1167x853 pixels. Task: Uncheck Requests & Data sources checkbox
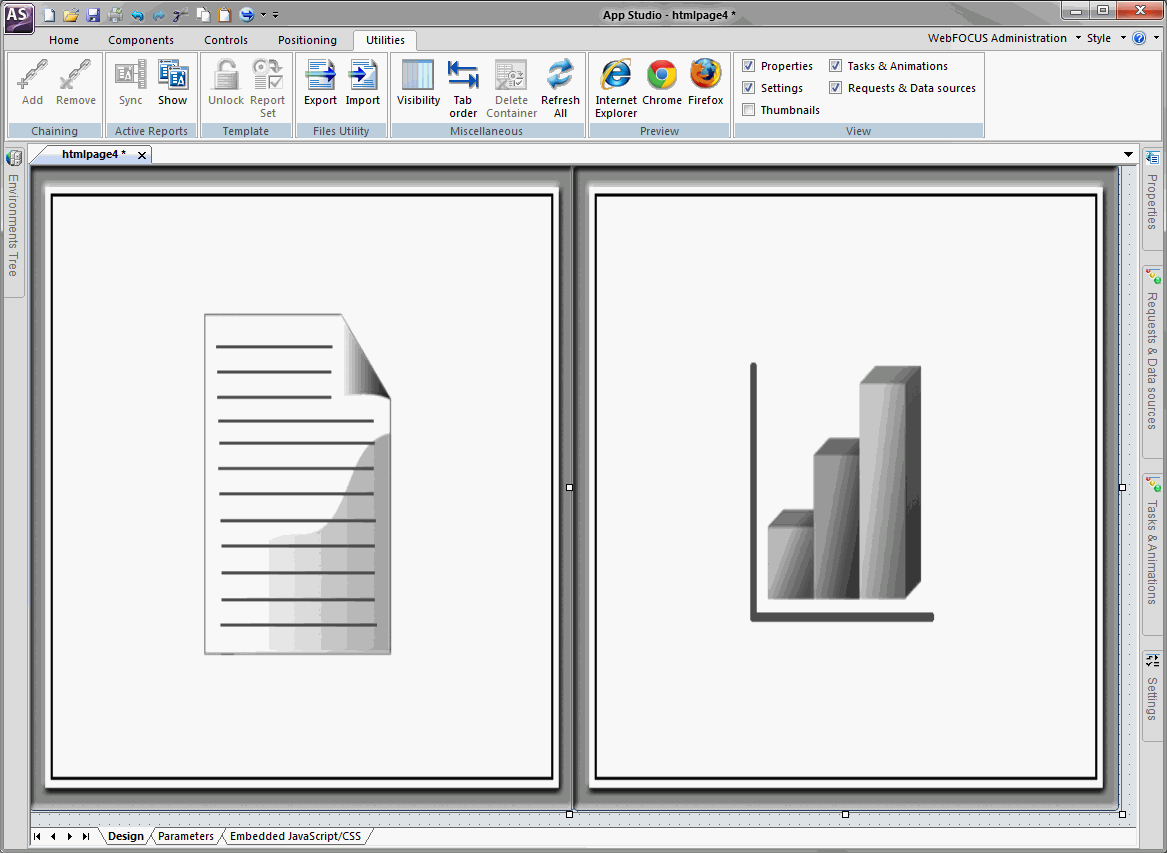pos(836,88)
